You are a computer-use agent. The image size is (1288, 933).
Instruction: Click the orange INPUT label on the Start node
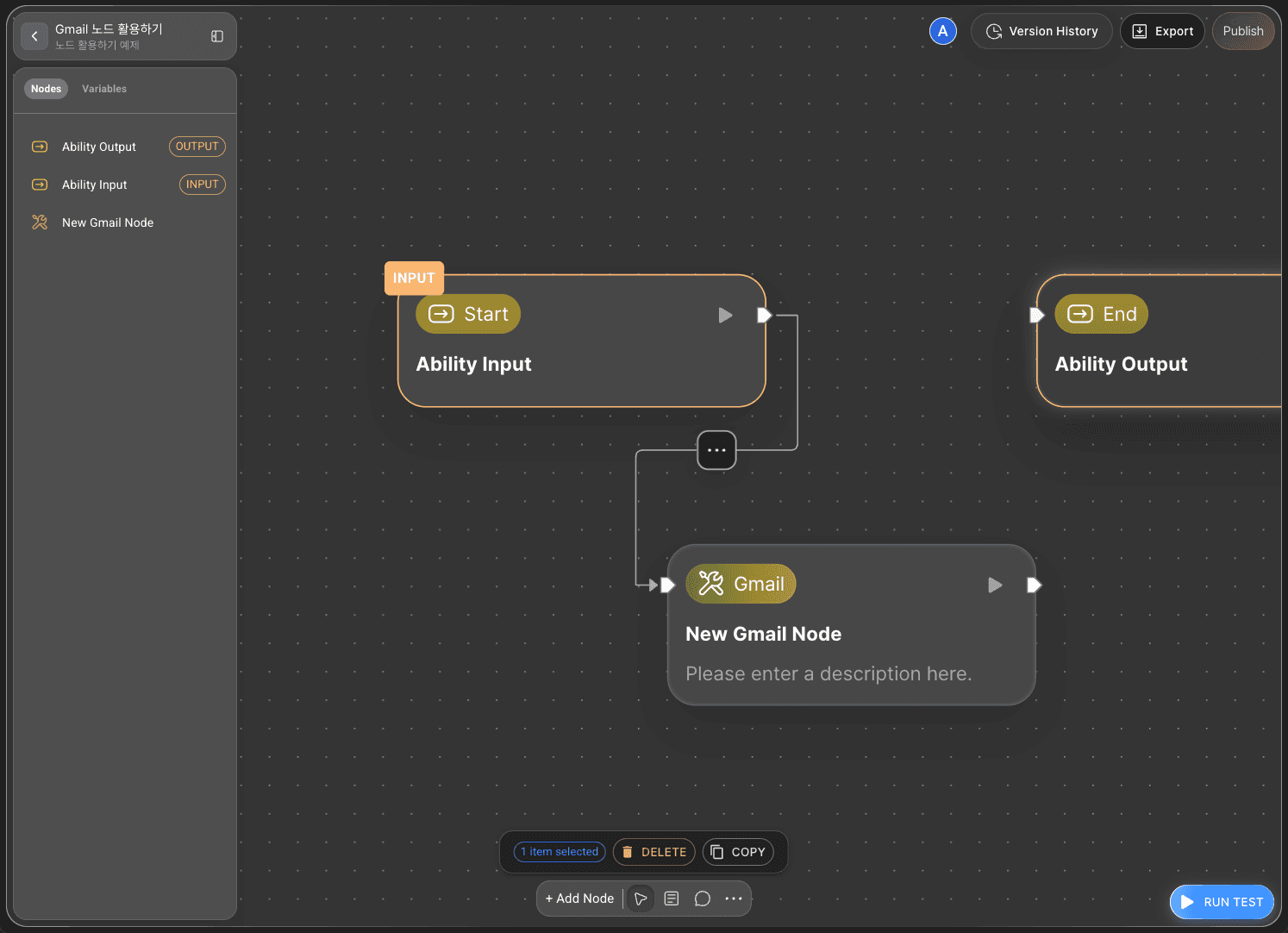point(414,278)
